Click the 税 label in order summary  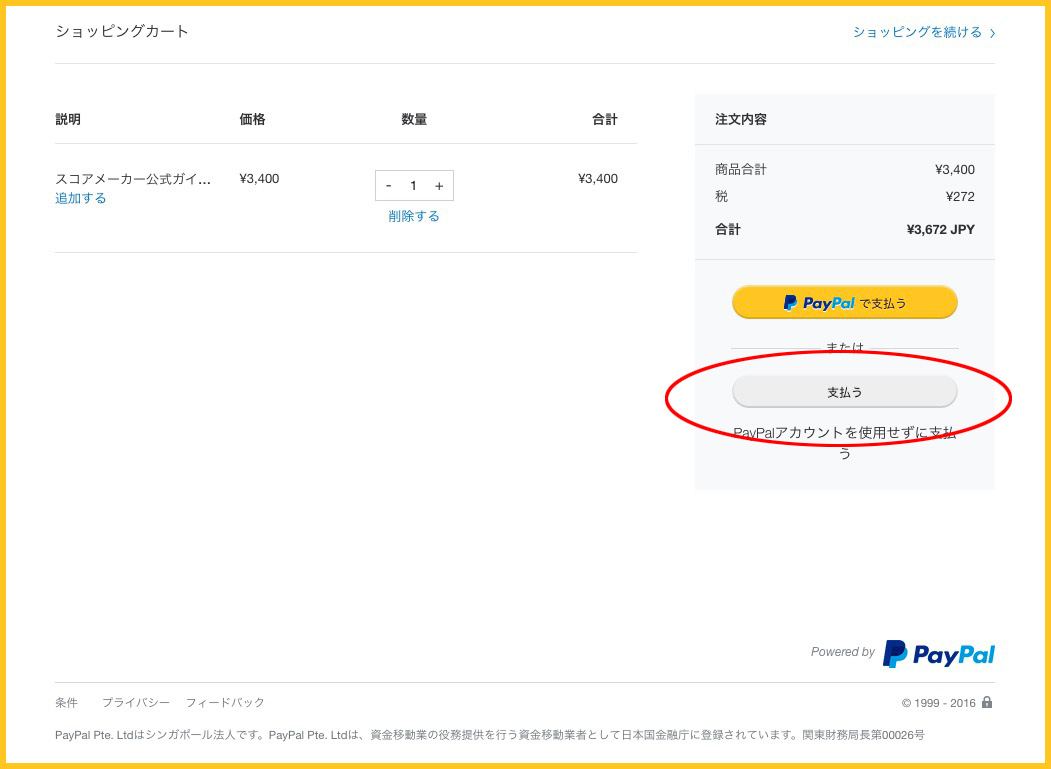pos(721,196)
